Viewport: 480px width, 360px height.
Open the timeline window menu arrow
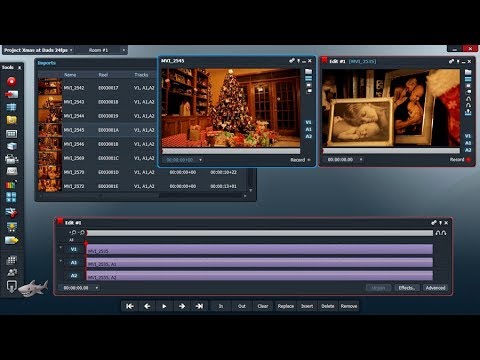click(x=440, y=223)
